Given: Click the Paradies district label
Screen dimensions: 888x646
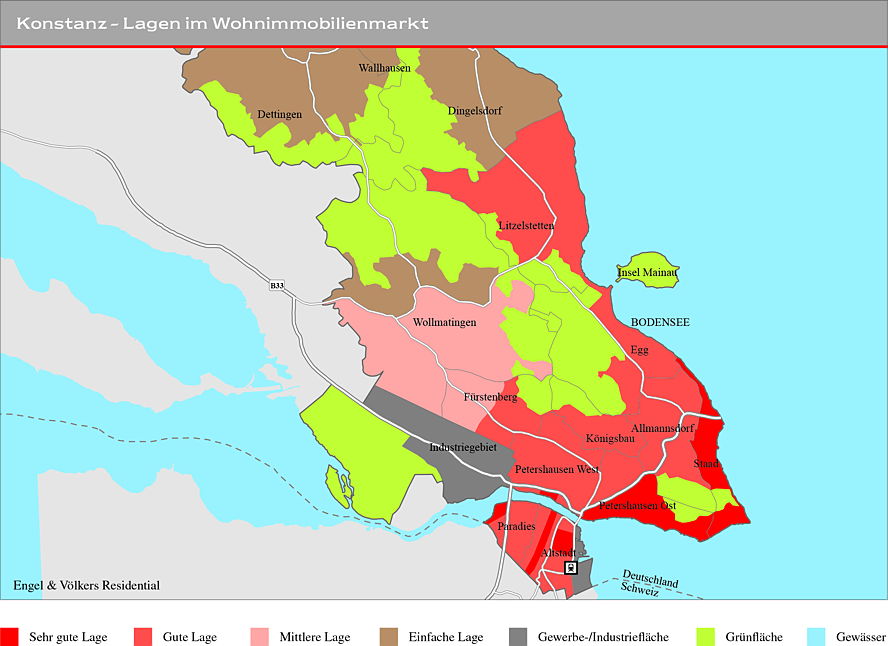Looking at the screenshot, I should [x=516, y=527].
